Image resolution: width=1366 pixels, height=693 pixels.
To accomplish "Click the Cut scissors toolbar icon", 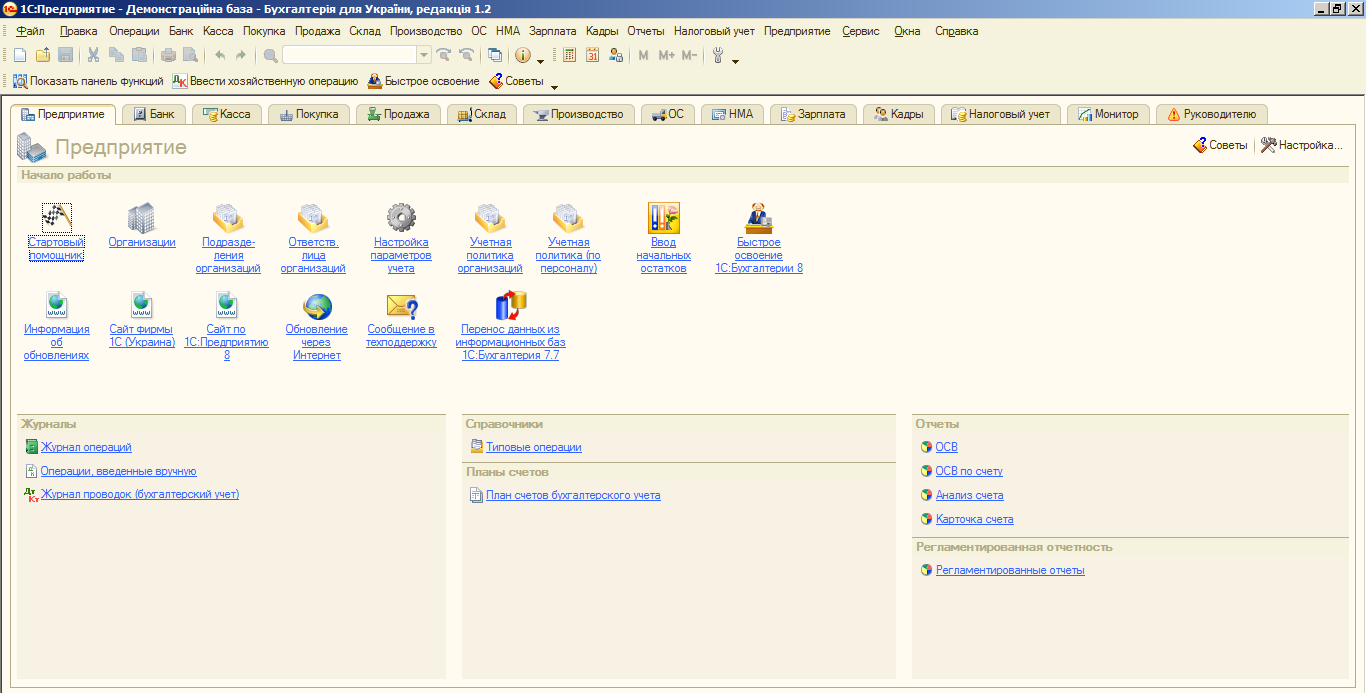I will tap(94, 55).
